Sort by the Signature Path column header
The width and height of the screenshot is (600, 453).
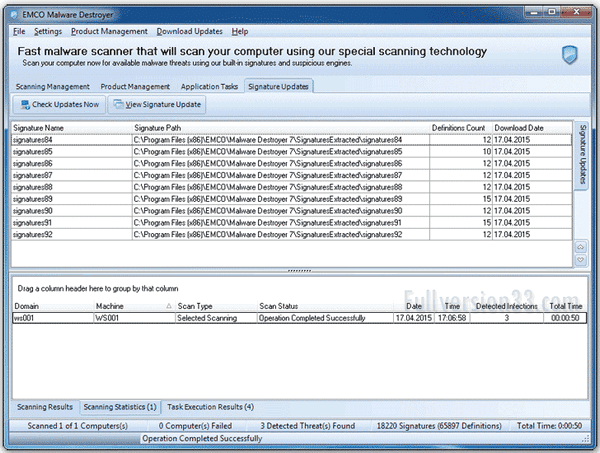[x=281, y=128]
